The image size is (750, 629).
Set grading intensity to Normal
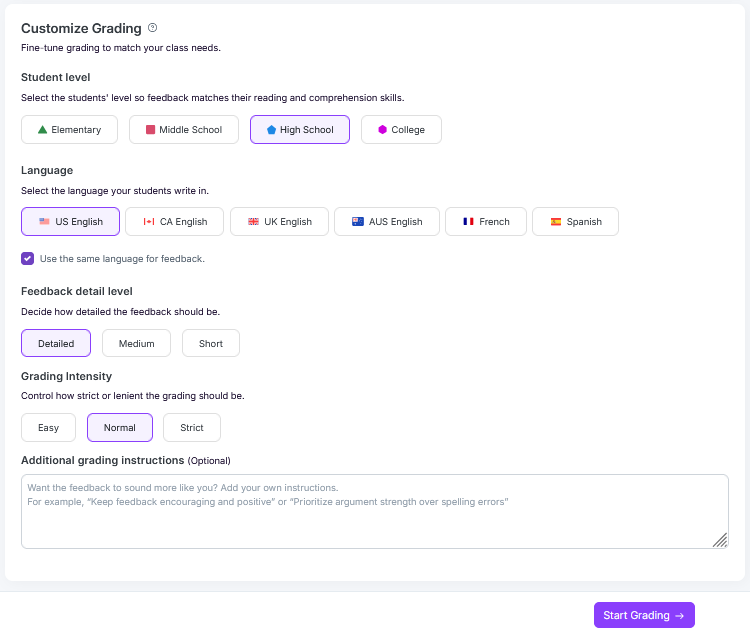click(120, 428)
